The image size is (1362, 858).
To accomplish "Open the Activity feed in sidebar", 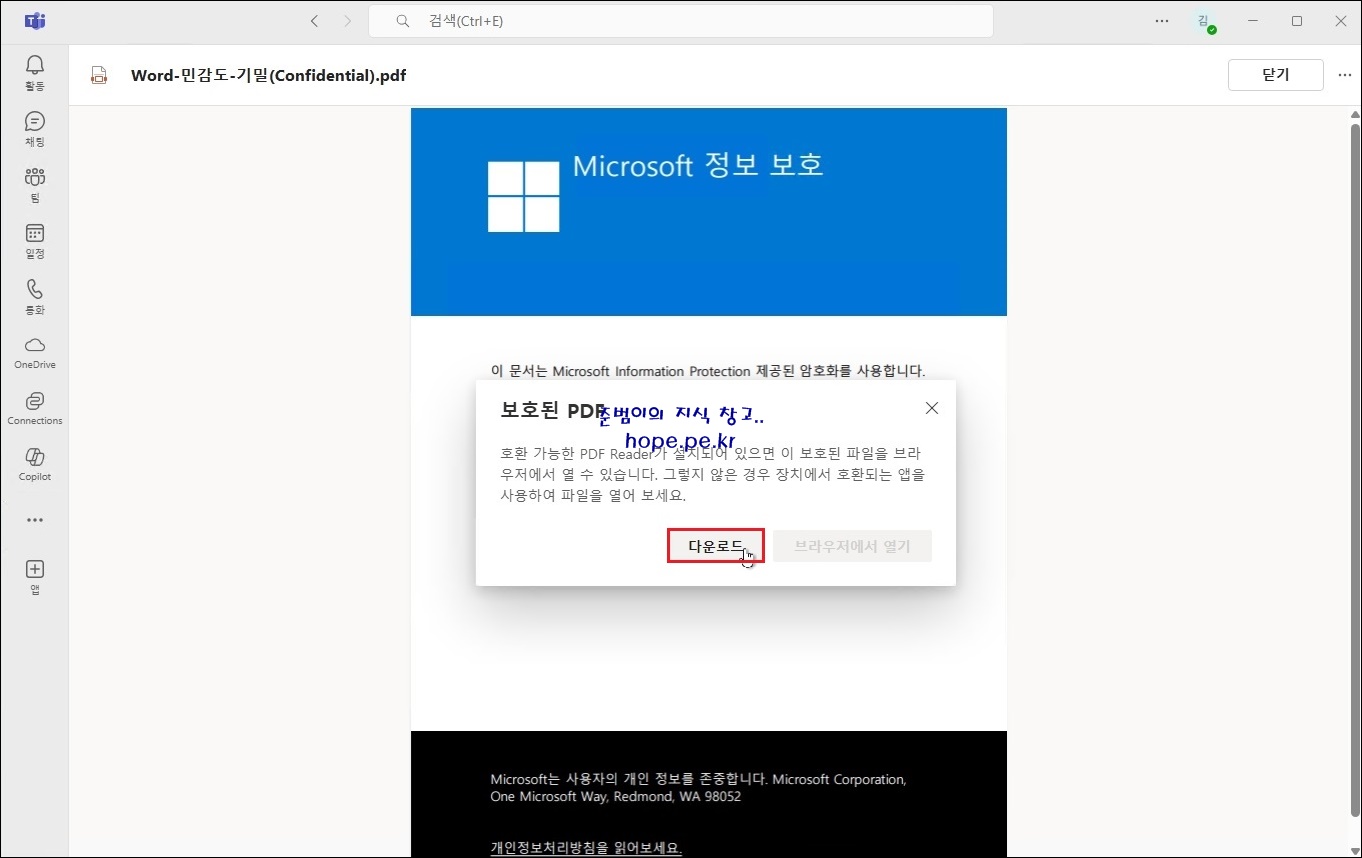I will click(35, 73).
